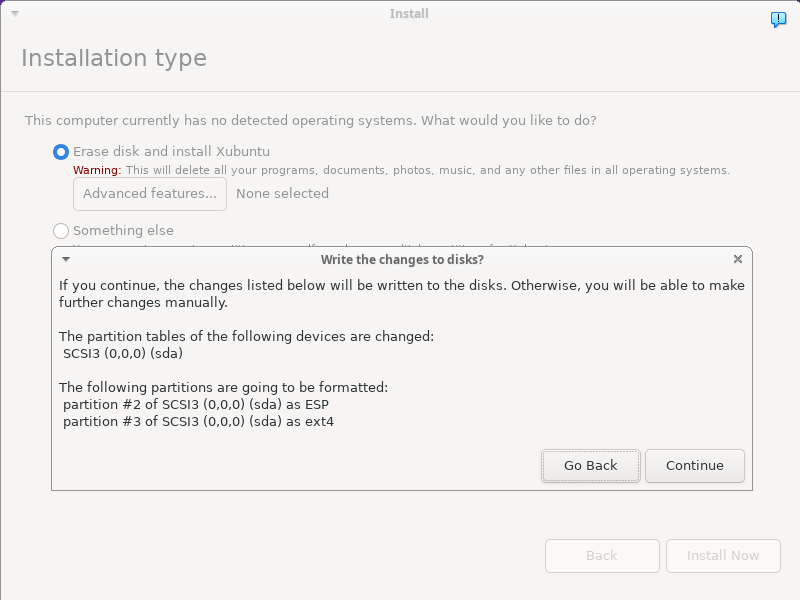The image size is (800, 600).
Task: Click the no detected operating systems text
Action: click(x=311, y=121)
